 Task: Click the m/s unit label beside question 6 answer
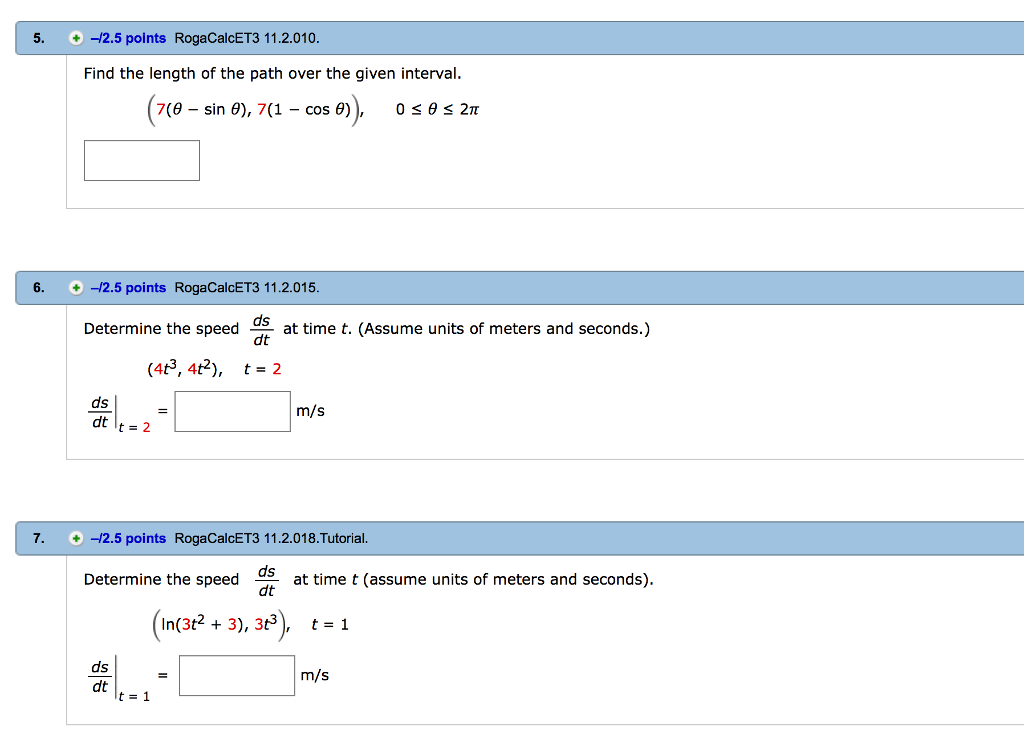(309, 411)
